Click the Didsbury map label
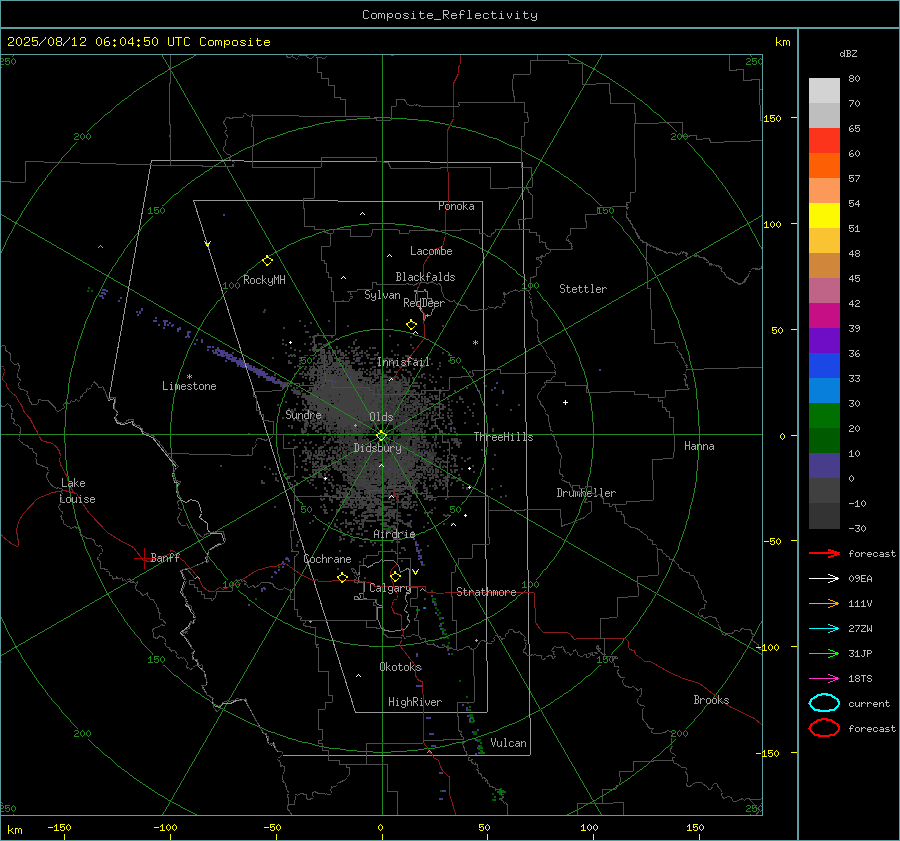 (x=377, y=448)
